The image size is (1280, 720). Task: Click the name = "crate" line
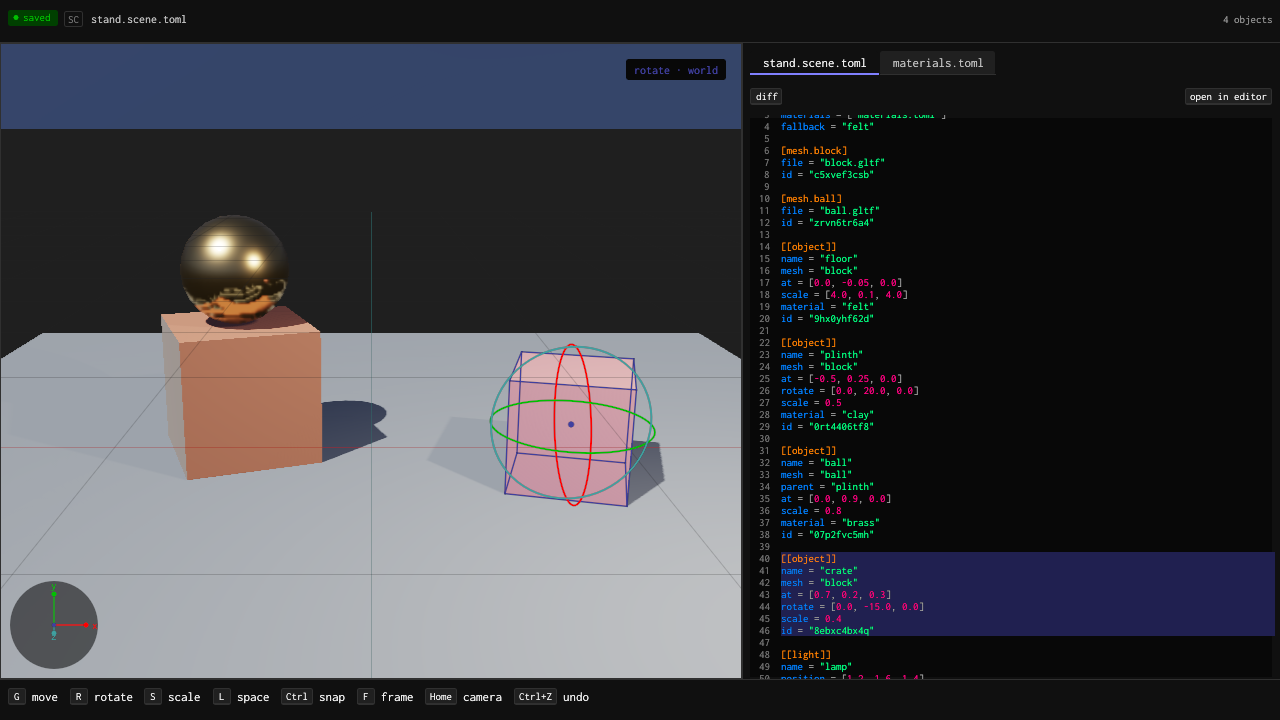[x=820, y=571]
